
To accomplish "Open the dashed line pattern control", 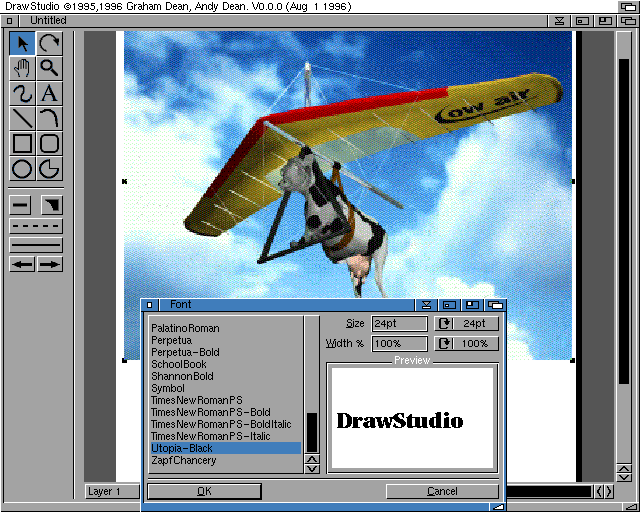I will pos(36,226).
